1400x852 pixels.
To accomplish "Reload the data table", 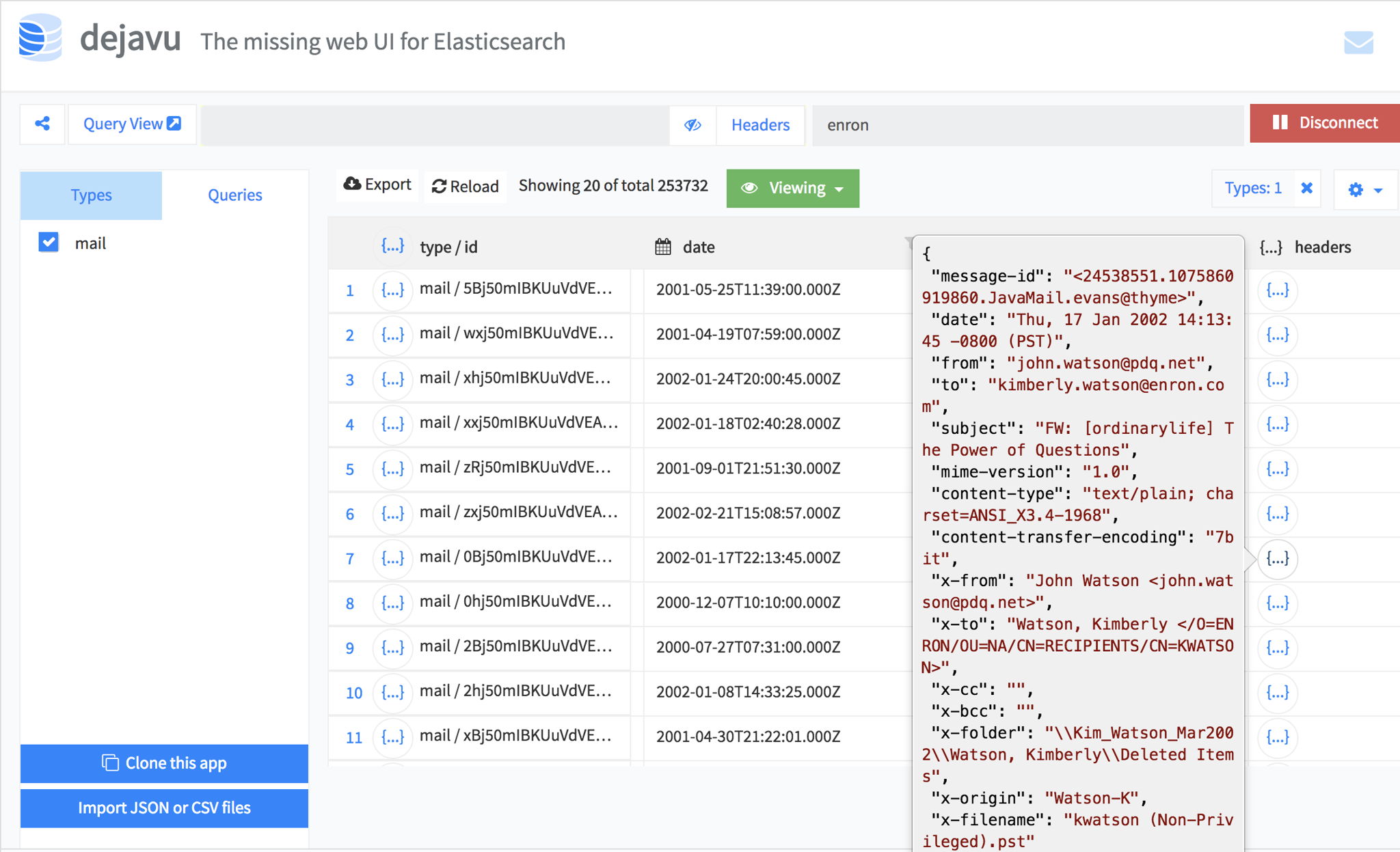I will coord(466,187).
